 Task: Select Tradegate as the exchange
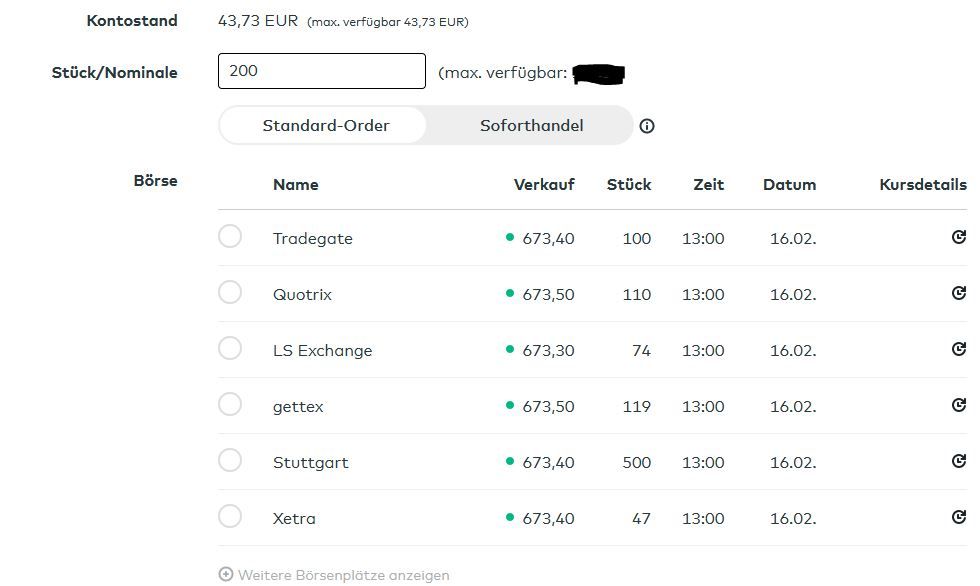point(230,237)
